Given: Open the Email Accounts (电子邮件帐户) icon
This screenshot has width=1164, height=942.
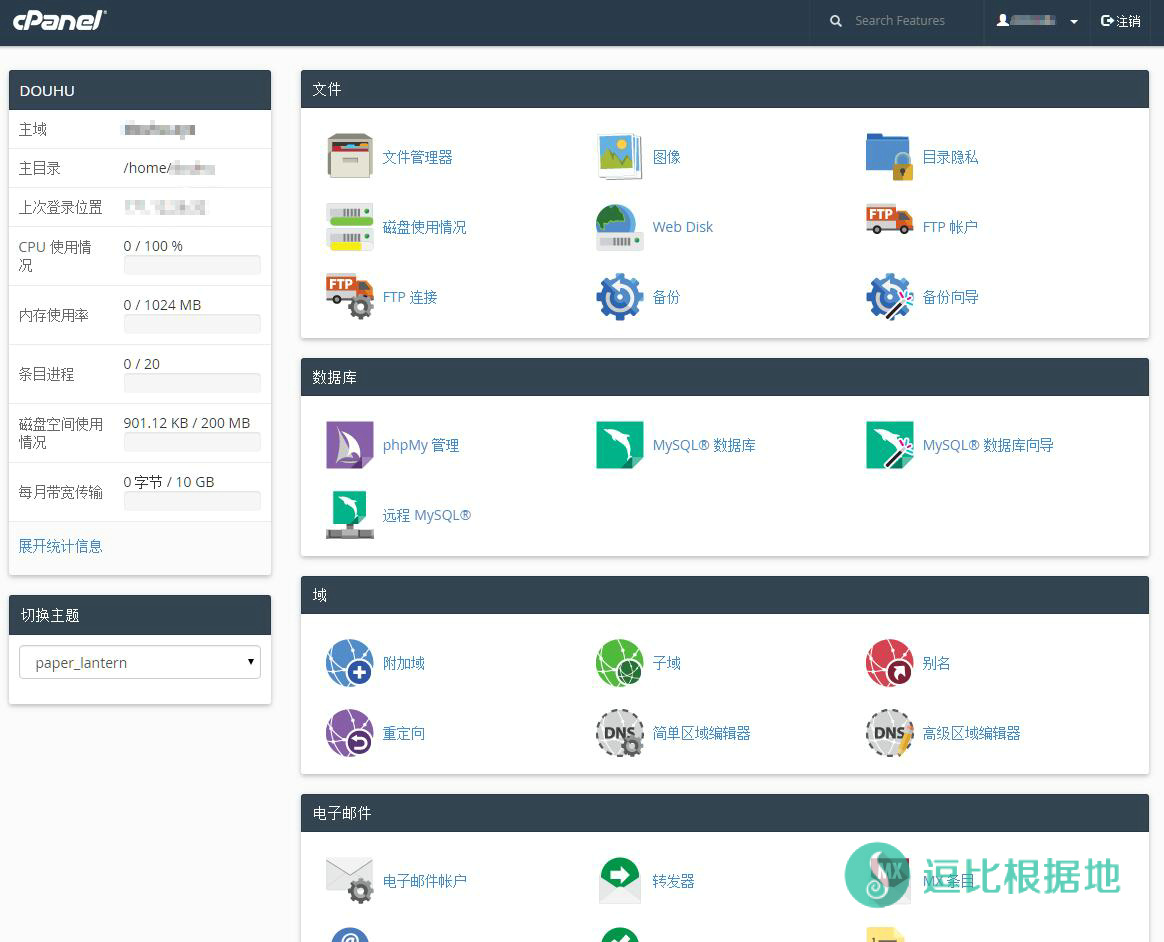Looking at the screenshot, I should click(349, 881).
